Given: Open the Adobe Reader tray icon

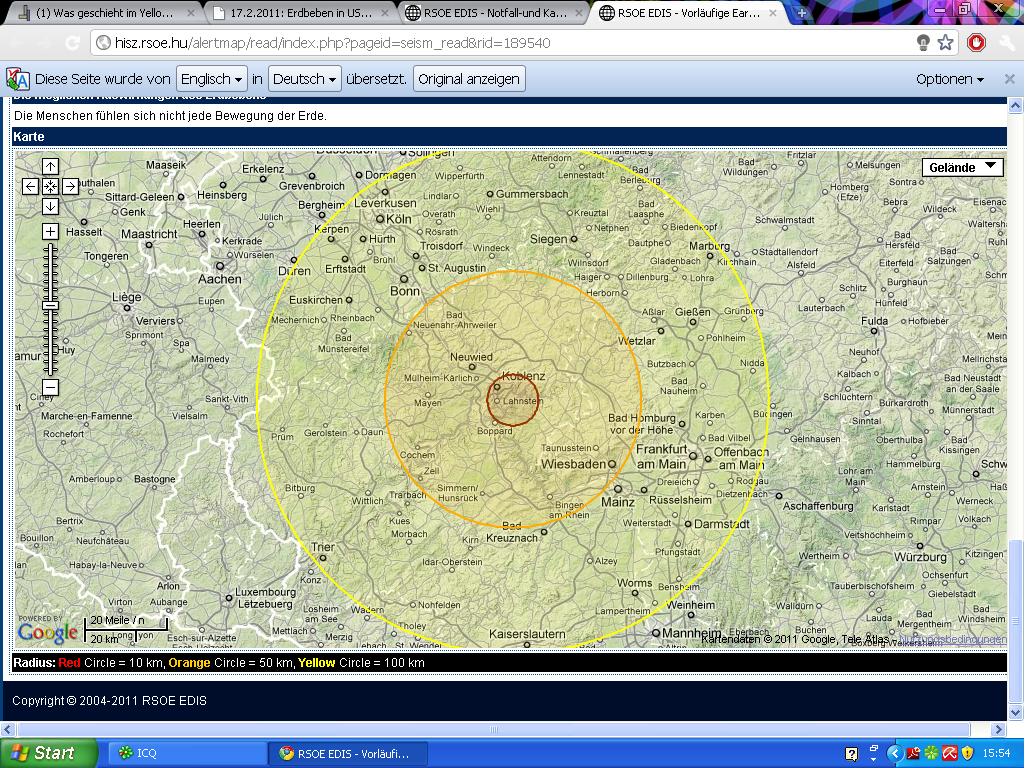Looking at the screenshot, I should (914, 753).
